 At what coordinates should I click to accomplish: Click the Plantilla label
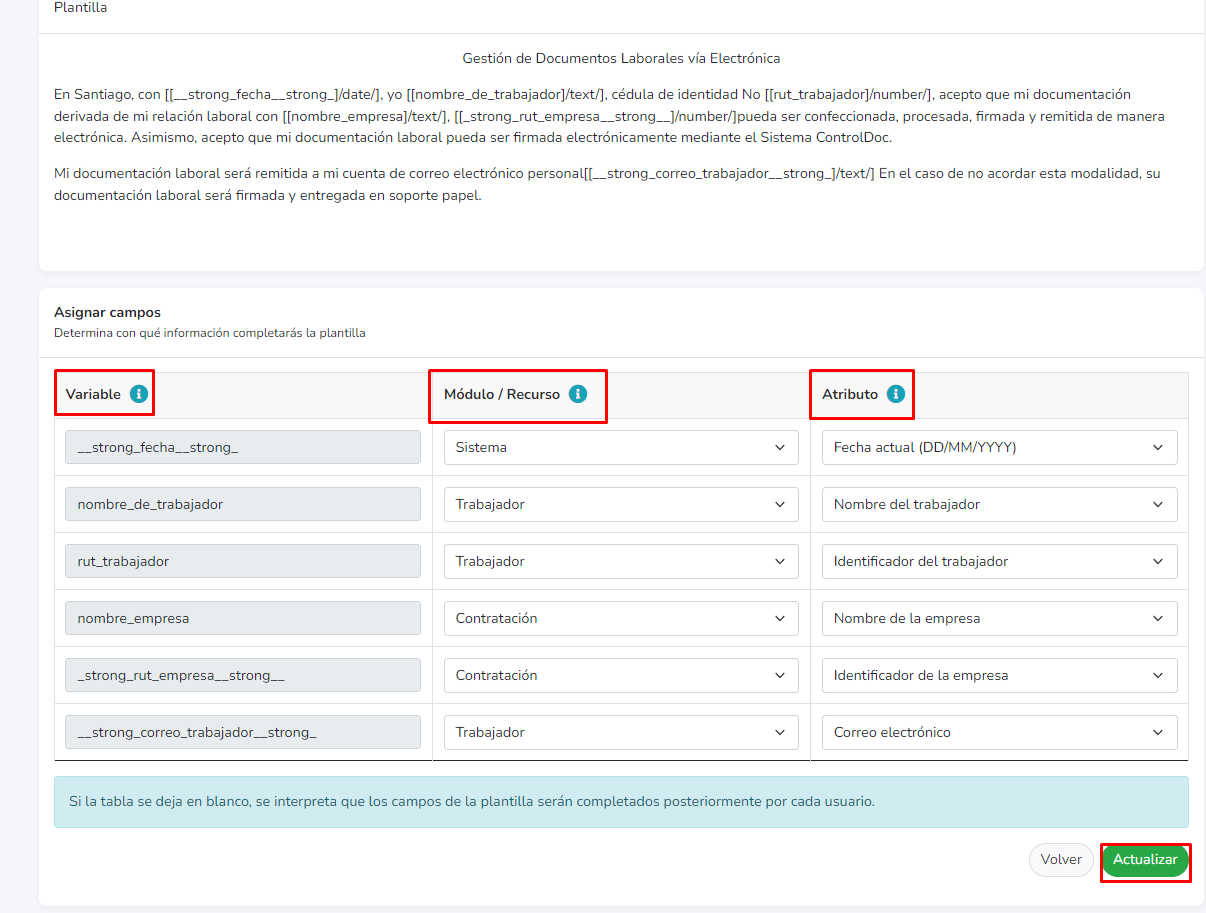coord(81,8)
